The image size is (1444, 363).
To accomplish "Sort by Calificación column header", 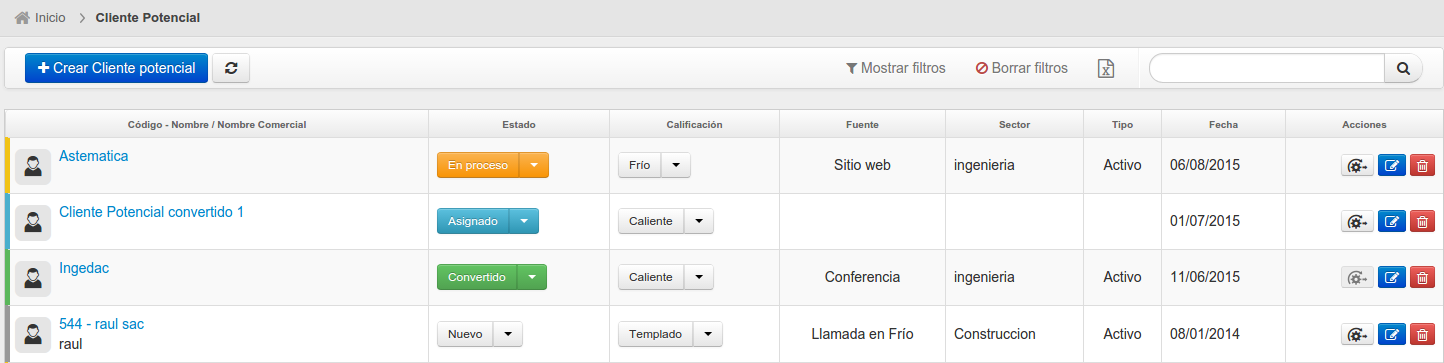I will coord(694,125).
